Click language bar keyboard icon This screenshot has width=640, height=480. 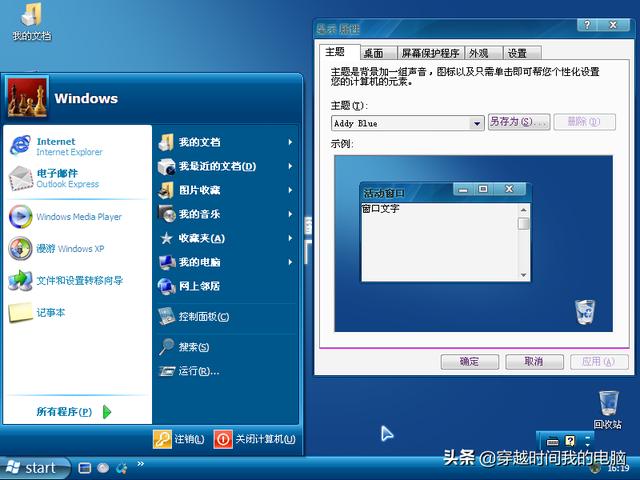[552, 441]
